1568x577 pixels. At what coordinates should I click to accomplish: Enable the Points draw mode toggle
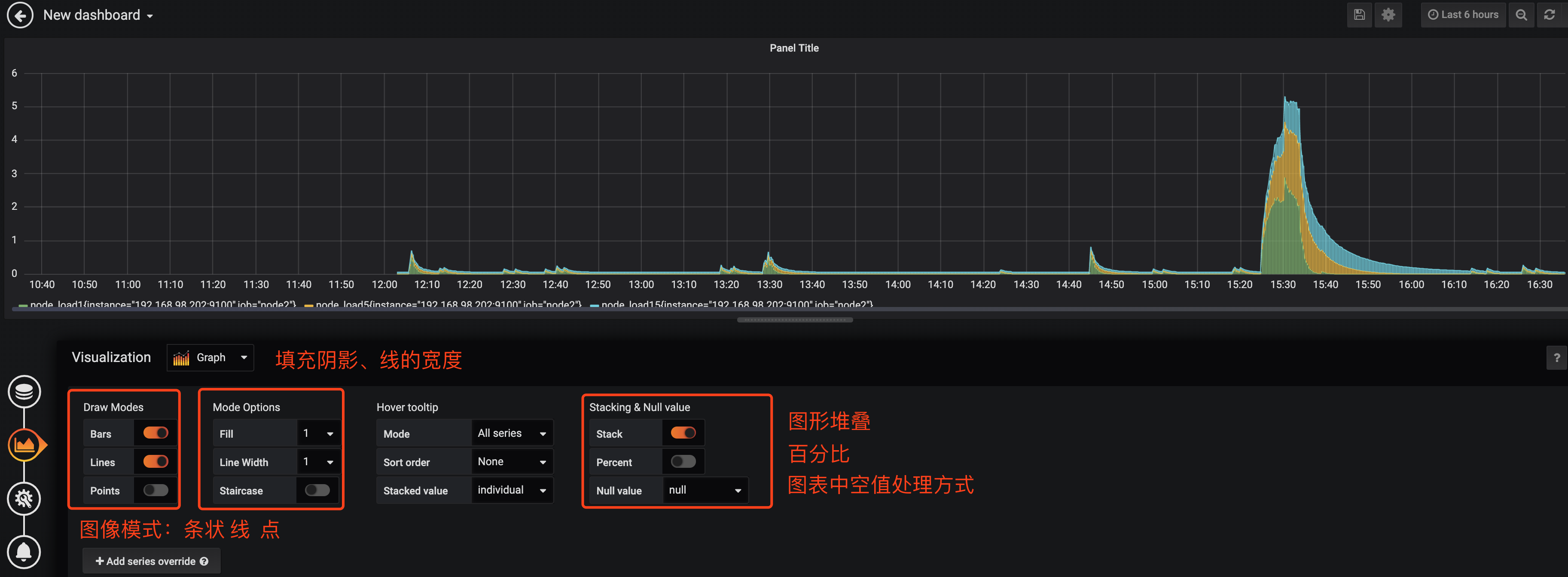point(155,490)
